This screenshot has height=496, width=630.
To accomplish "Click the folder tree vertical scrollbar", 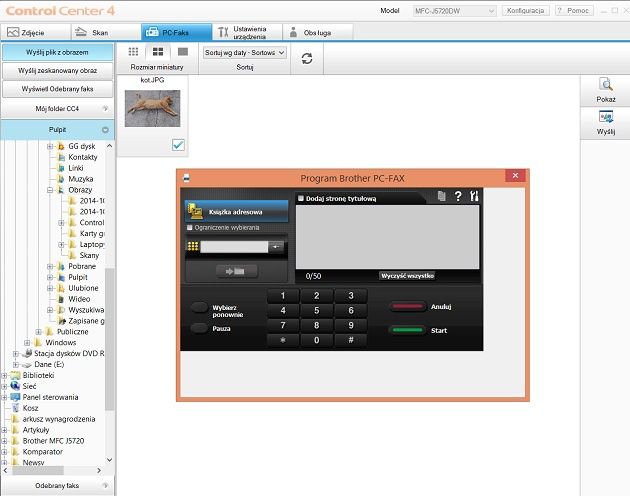I will (109, 339).
